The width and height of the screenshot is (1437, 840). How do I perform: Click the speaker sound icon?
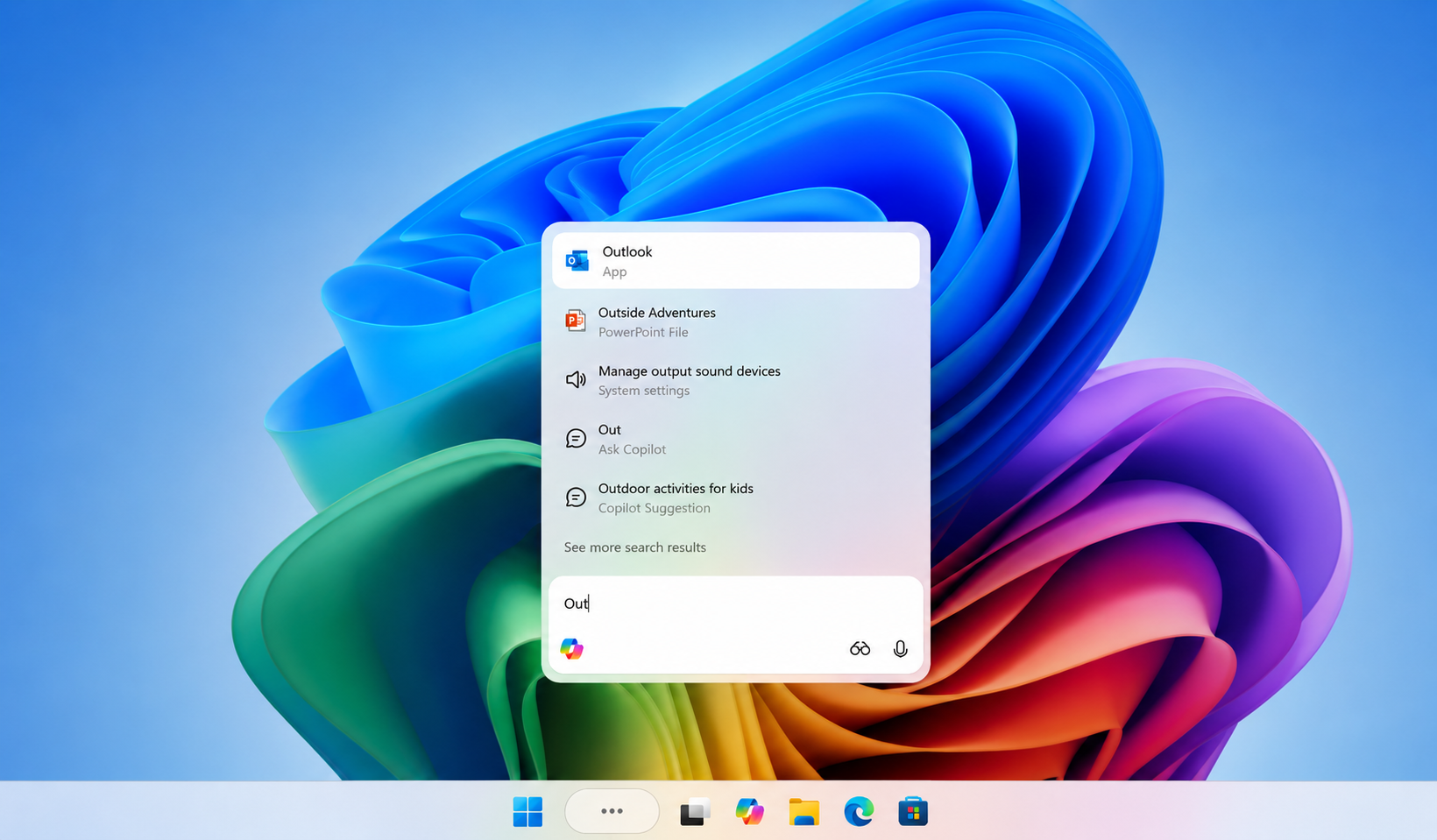576,379
